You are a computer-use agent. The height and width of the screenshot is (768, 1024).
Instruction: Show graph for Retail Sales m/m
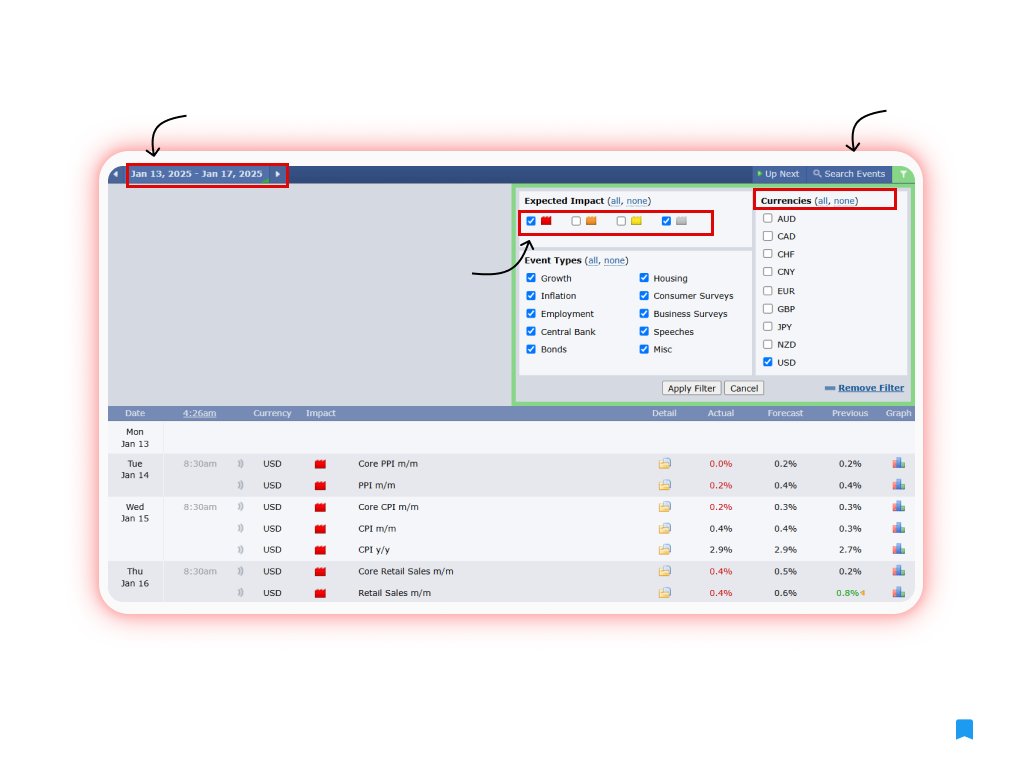tap(899, 592)
